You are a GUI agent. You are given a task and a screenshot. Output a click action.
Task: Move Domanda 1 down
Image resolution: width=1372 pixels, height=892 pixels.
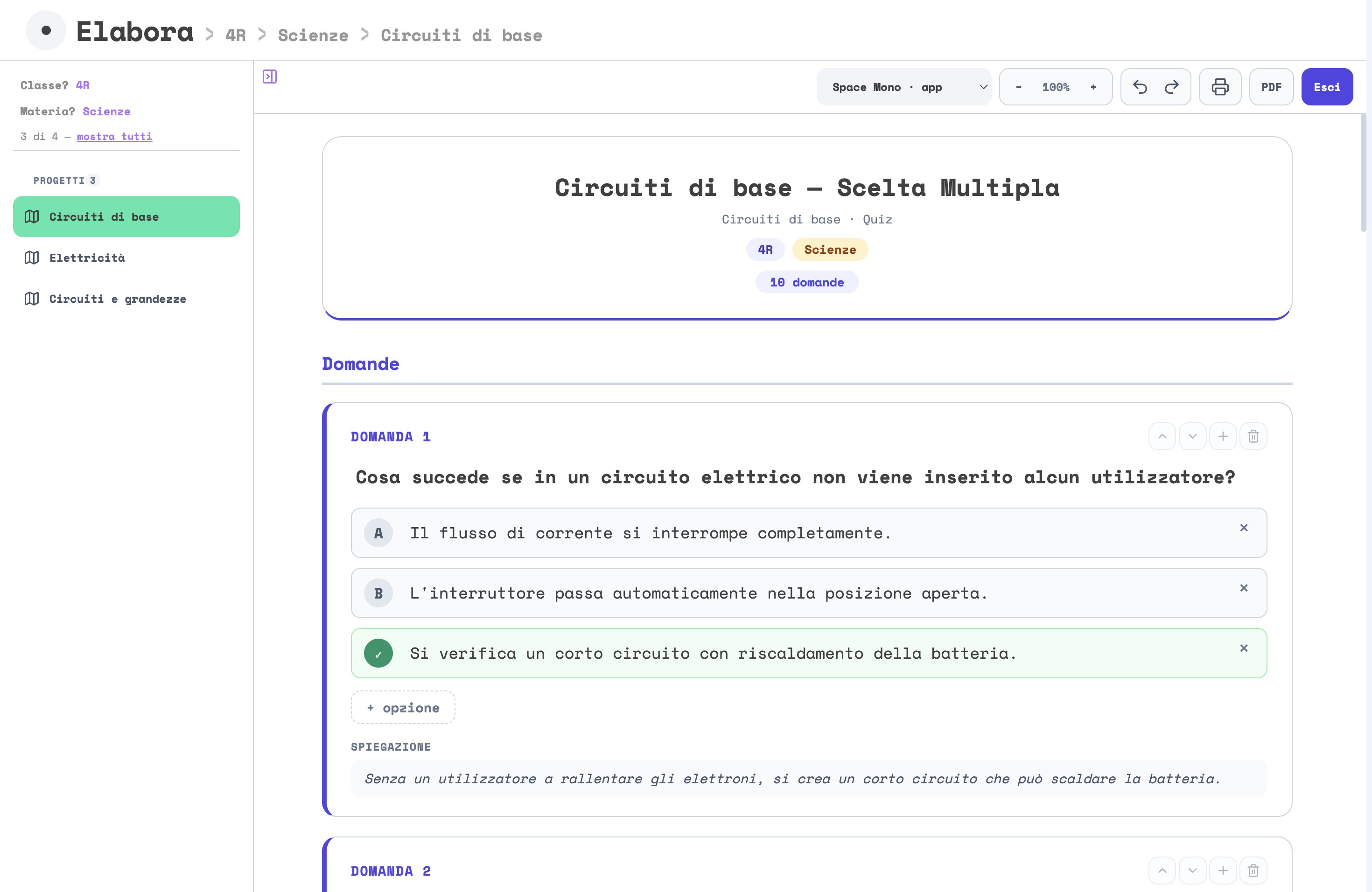pos(1193,436)
